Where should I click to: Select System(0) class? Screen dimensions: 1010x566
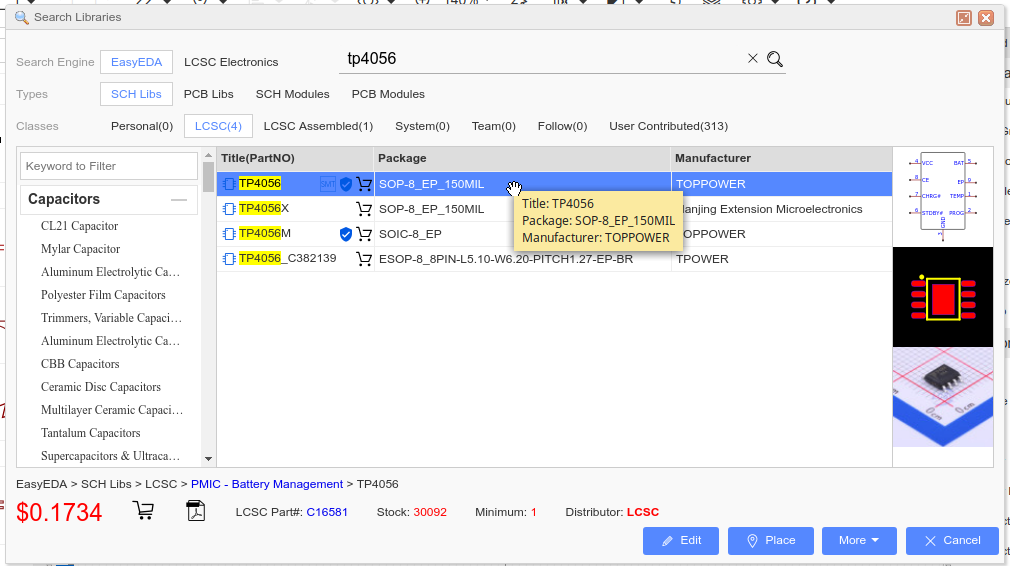(x=423, y=126)
